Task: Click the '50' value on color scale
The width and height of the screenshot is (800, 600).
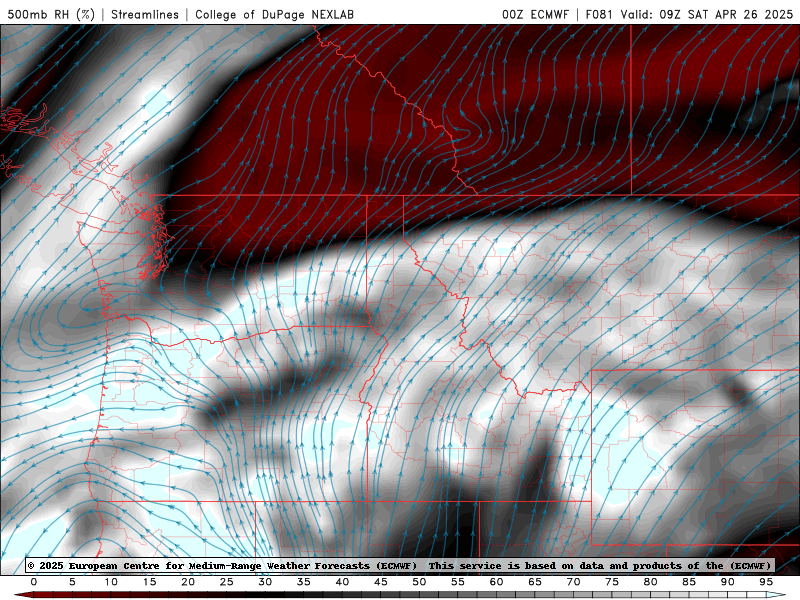Action: pos(419,582)
